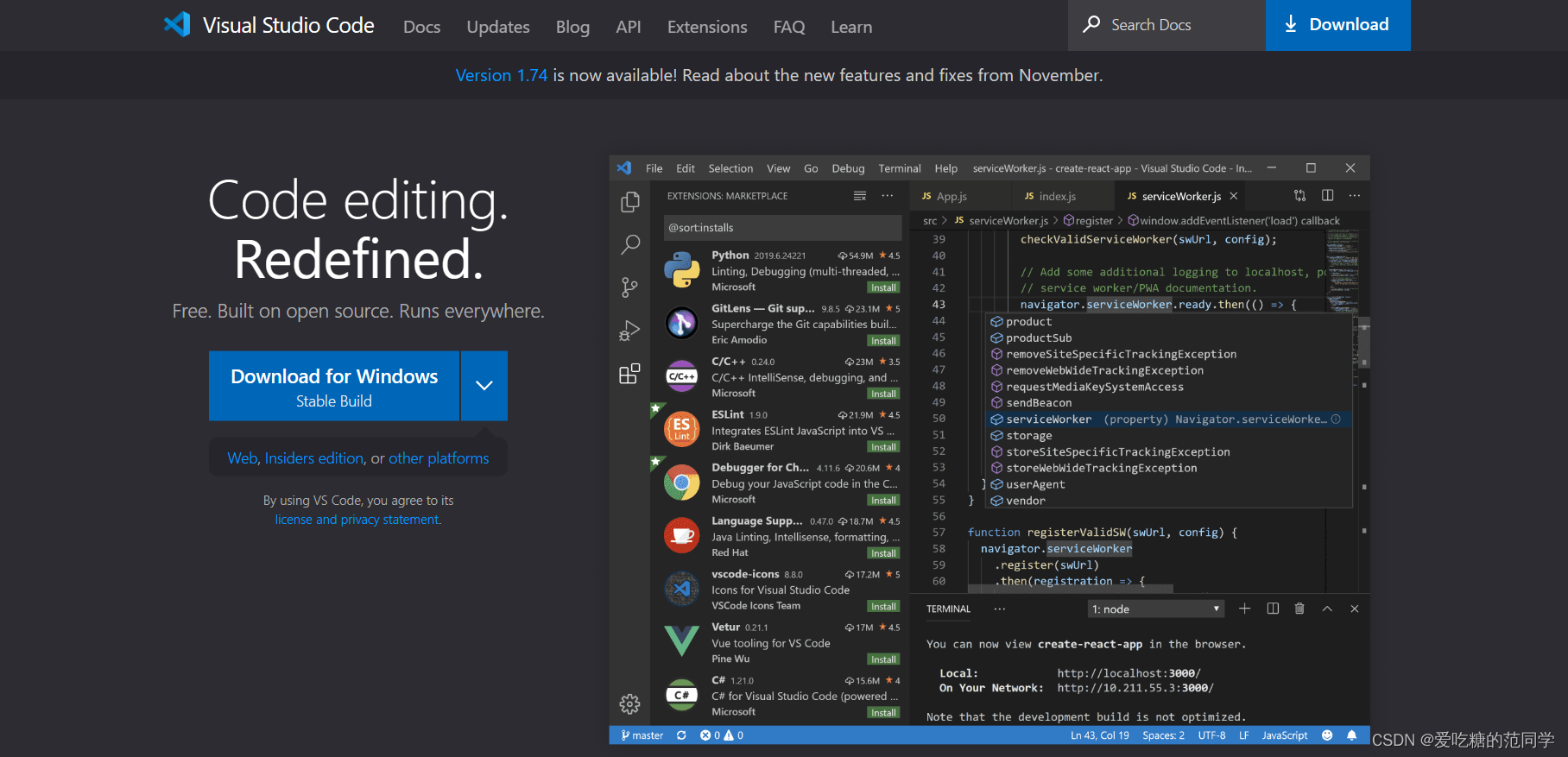Viewport: 1568px width, 757px height.
Task: Open Extensions in the top navigation
Action: pos(707,27)
